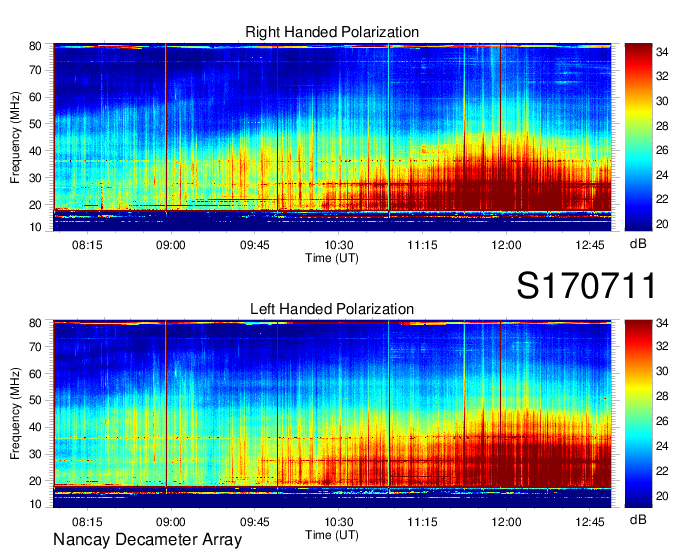Screen dimensions: 680x552
Task: Click the "12:45" time tick on lower plot
Action: (590, 522)
